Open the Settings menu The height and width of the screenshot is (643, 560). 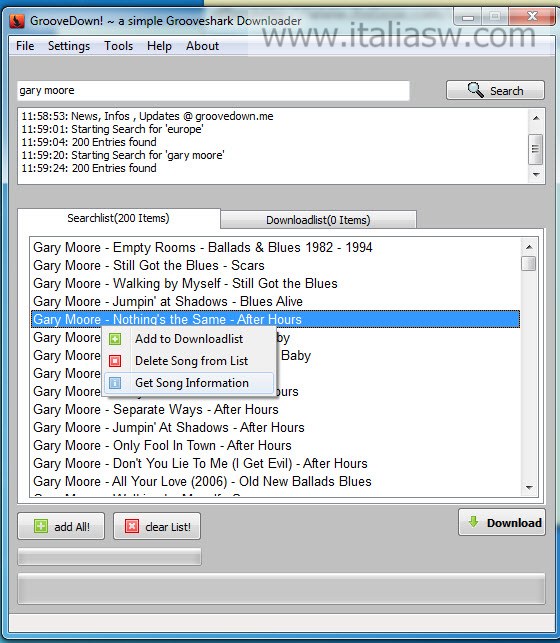(x=69, y=46)
